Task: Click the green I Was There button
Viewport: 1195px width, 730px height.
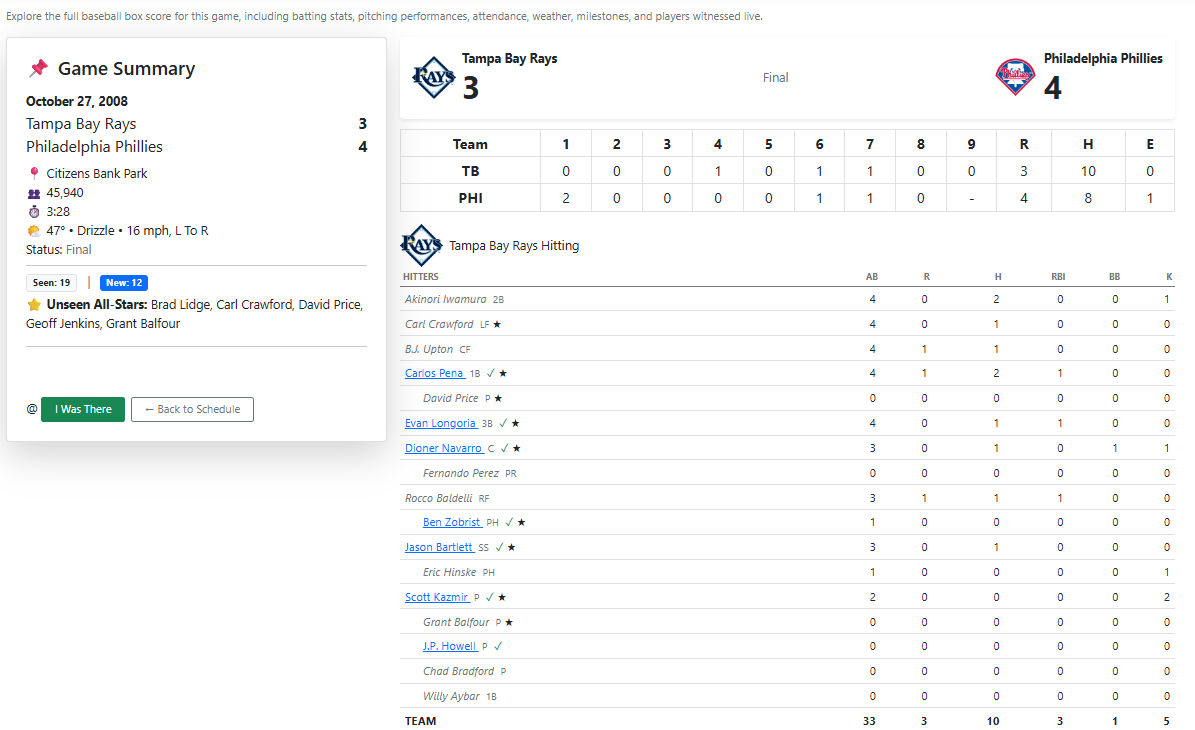Action: pyautogui.click(x=83, y=409)
